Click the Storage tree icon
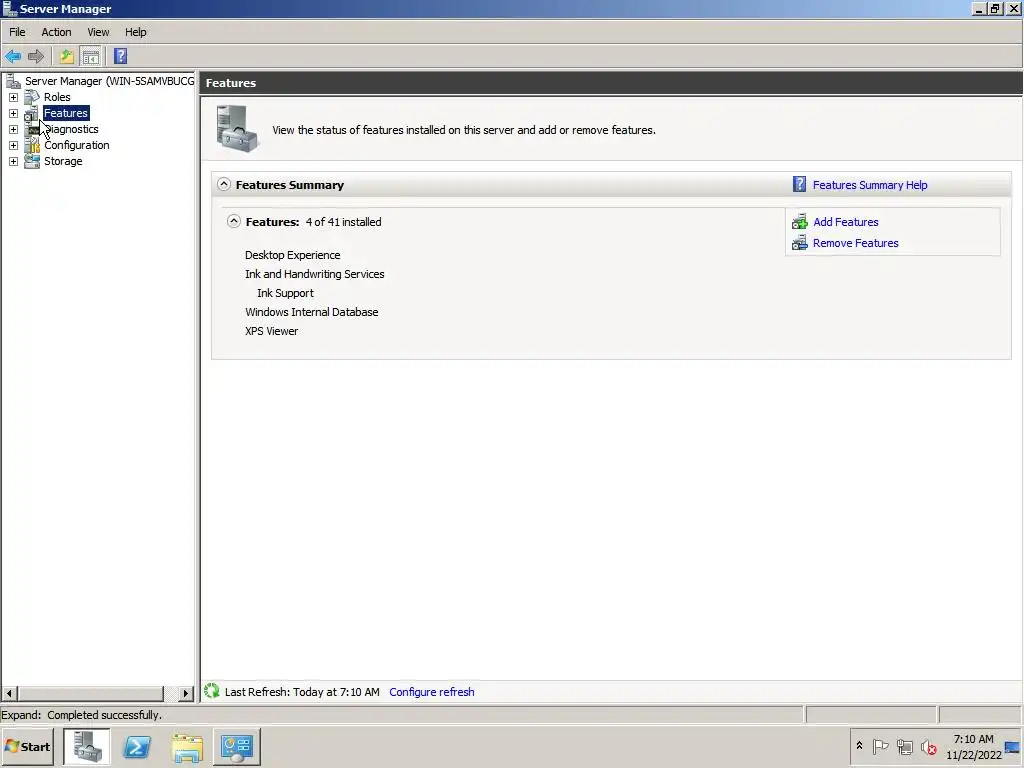1024x768 pixels. (32, 161)
